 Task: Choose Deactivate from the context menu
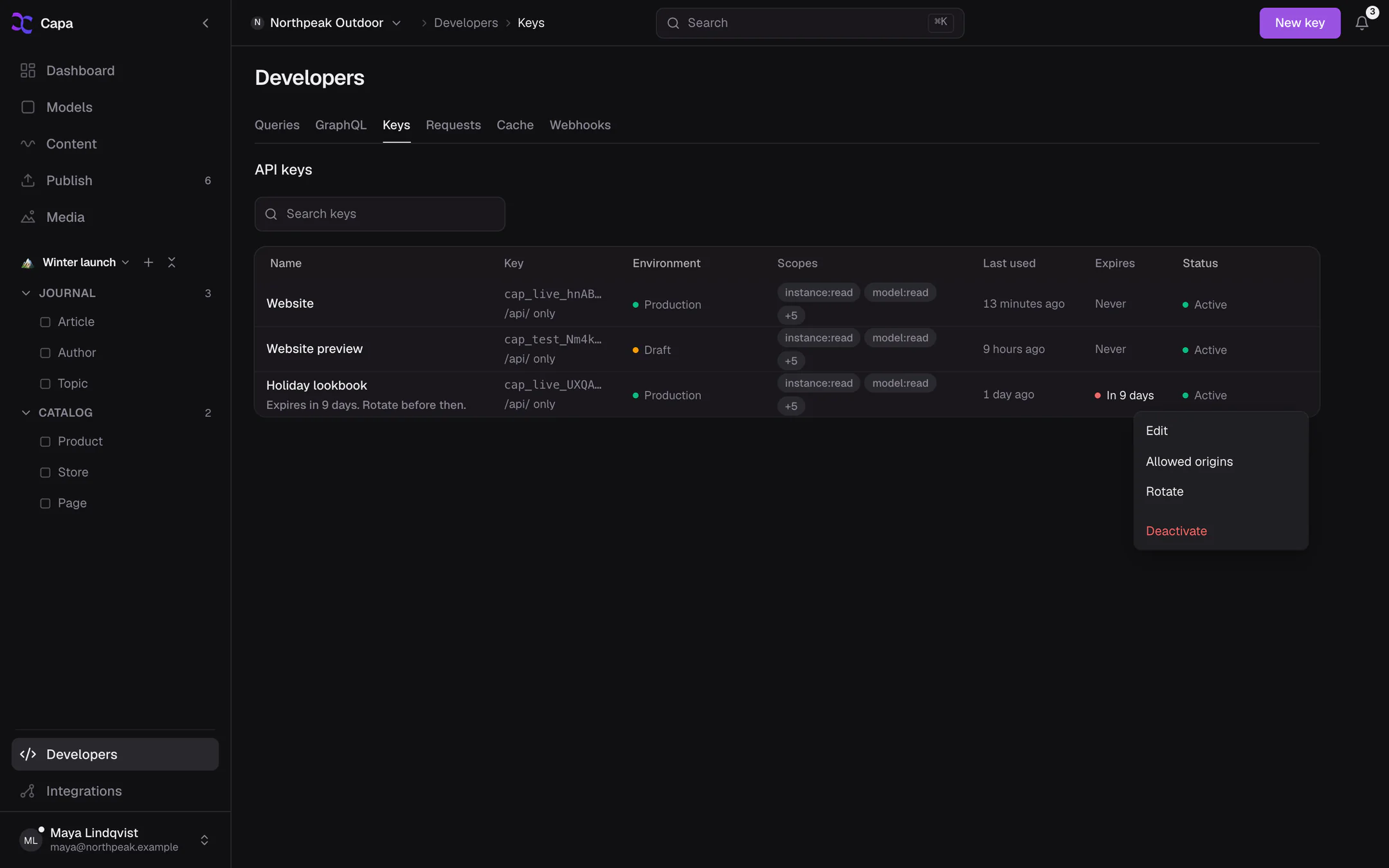tap(1221, 531)
